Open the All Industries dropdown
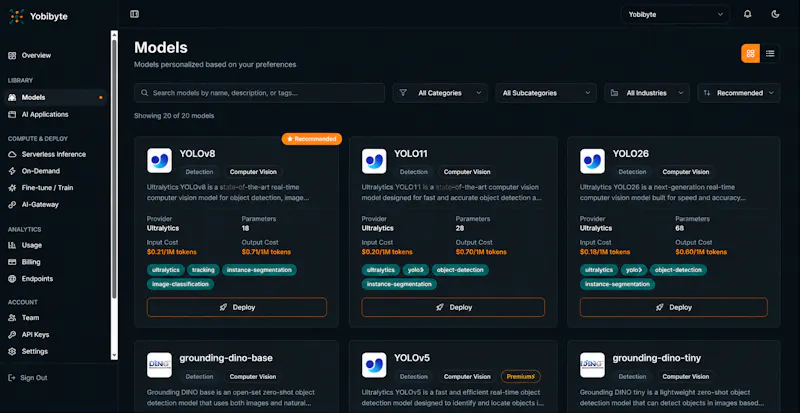 point(647,93)
